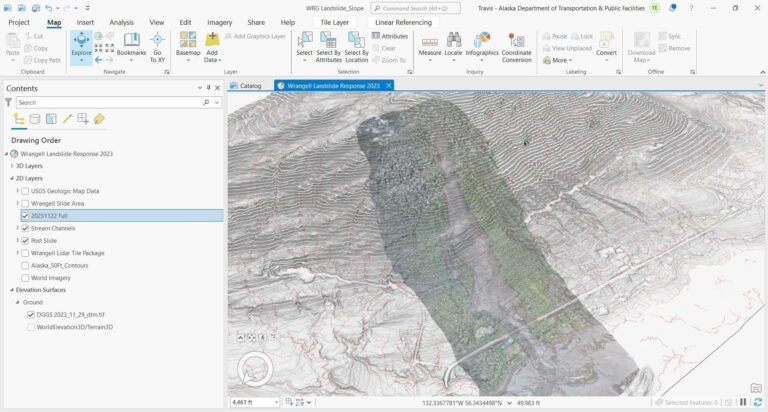Collapse the Elevation Surfaces group
The height and width of the screenshot is (412, 768).
click(x=12, y=290)
